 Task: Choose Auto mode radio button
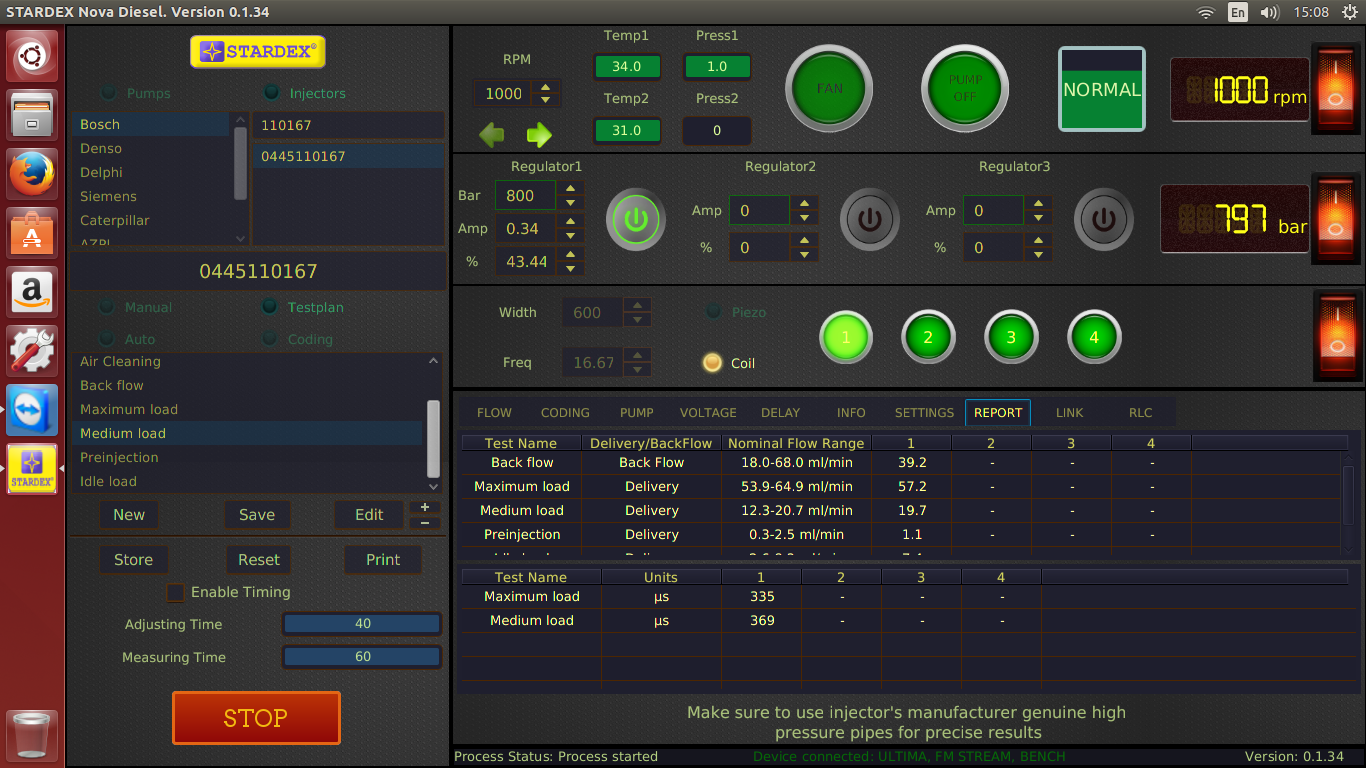coord(107,339)
